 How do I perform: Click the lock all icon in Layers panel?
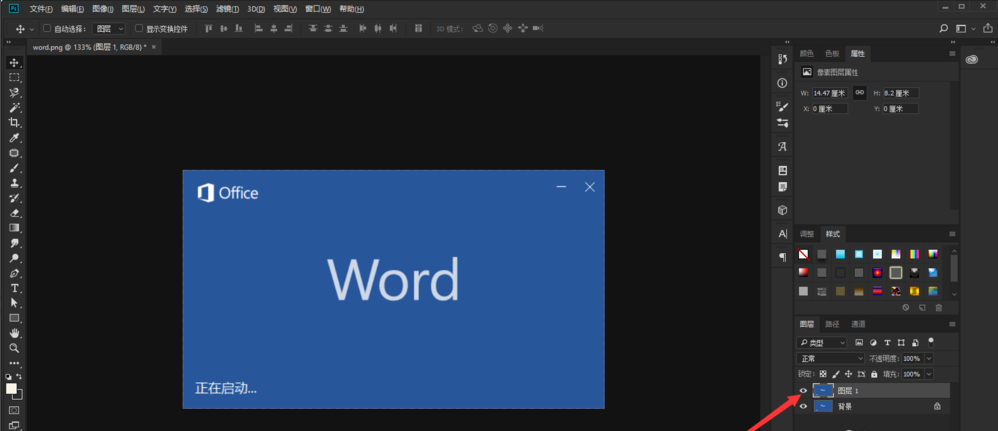pyautogui.click(x=875, y=374)
